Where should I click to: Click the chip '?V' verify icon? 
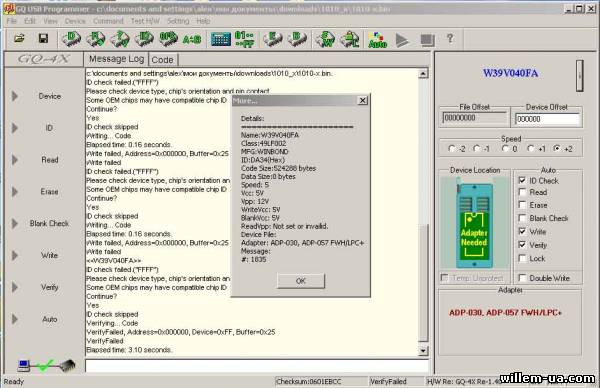(x=120, y=39)
